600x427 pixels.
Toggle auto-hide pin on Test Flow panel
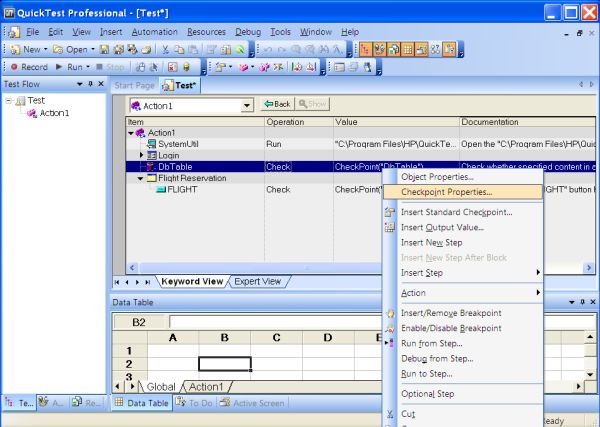click(91, 84)
